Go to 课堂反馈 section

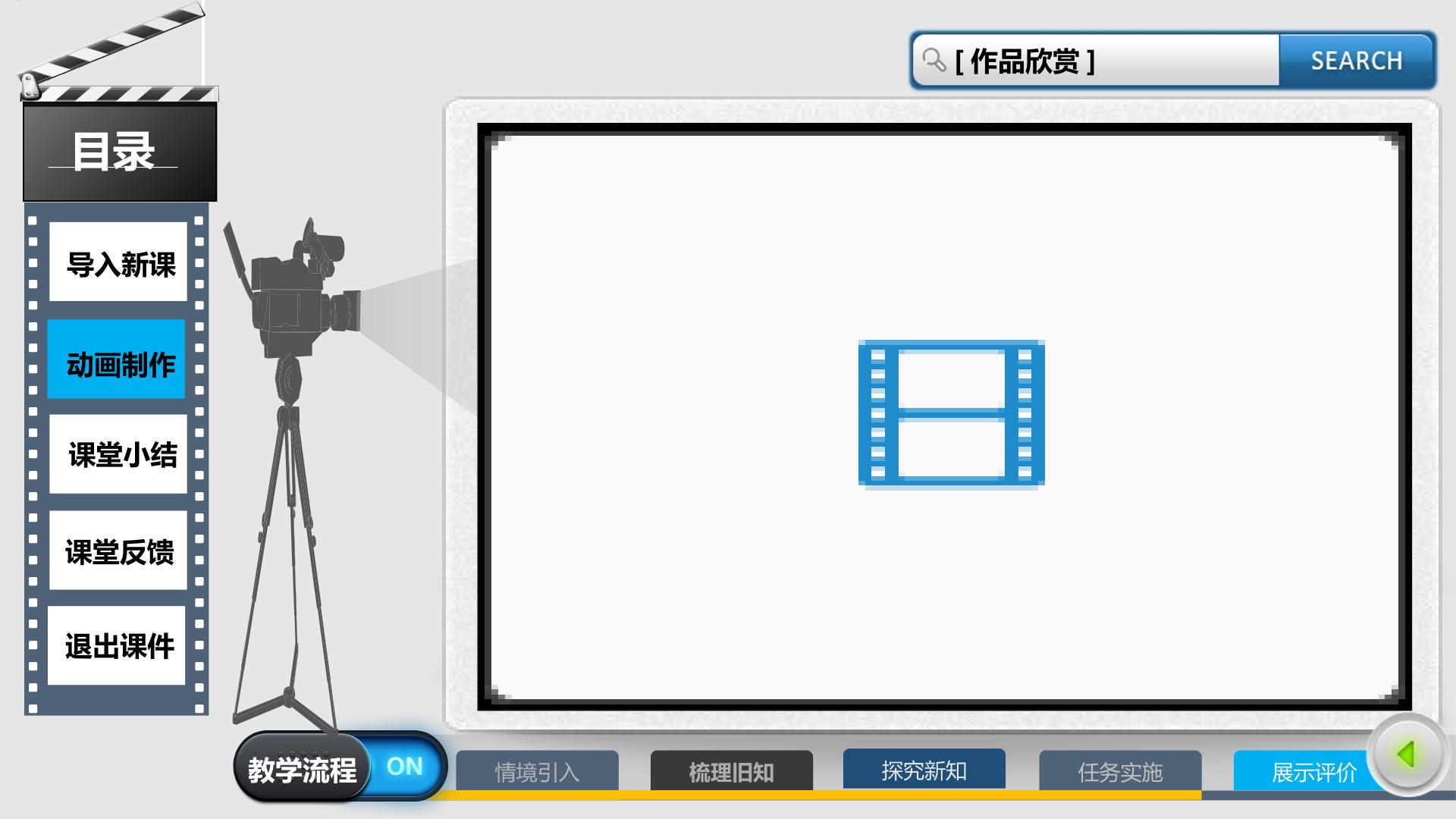tap(118, 551)
